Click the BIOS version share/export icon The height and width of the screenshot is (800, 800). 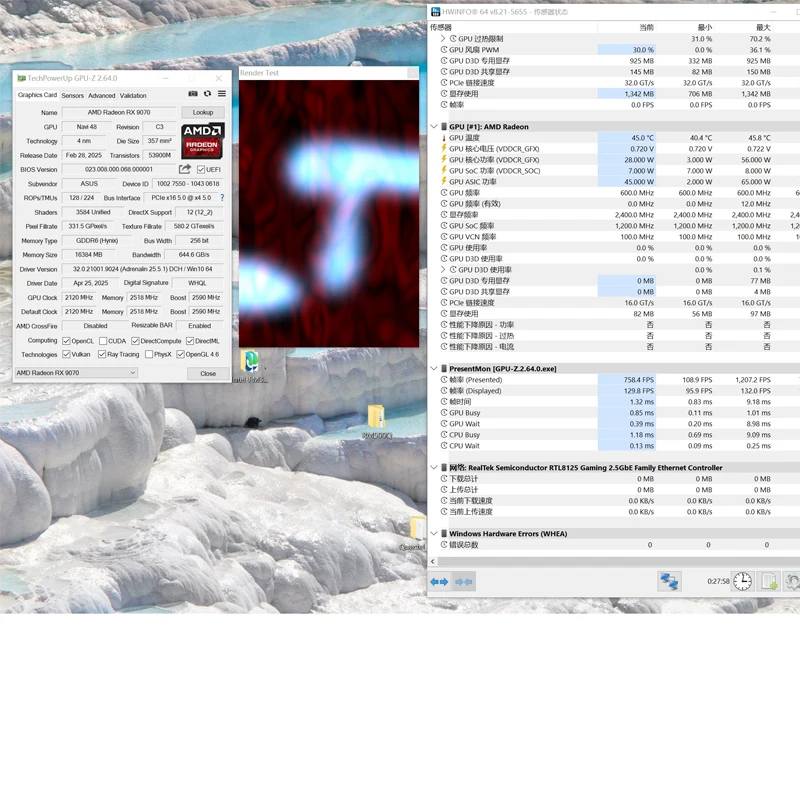tap(185, 169)
